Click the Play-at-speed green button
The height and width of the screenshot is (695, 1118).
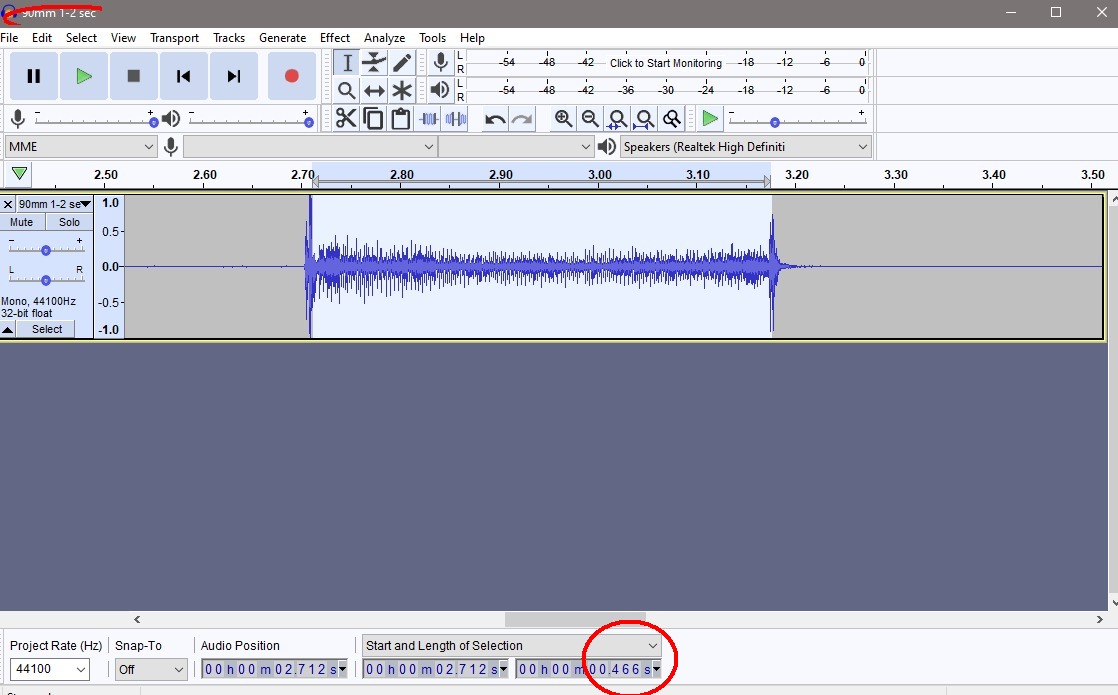709,118
